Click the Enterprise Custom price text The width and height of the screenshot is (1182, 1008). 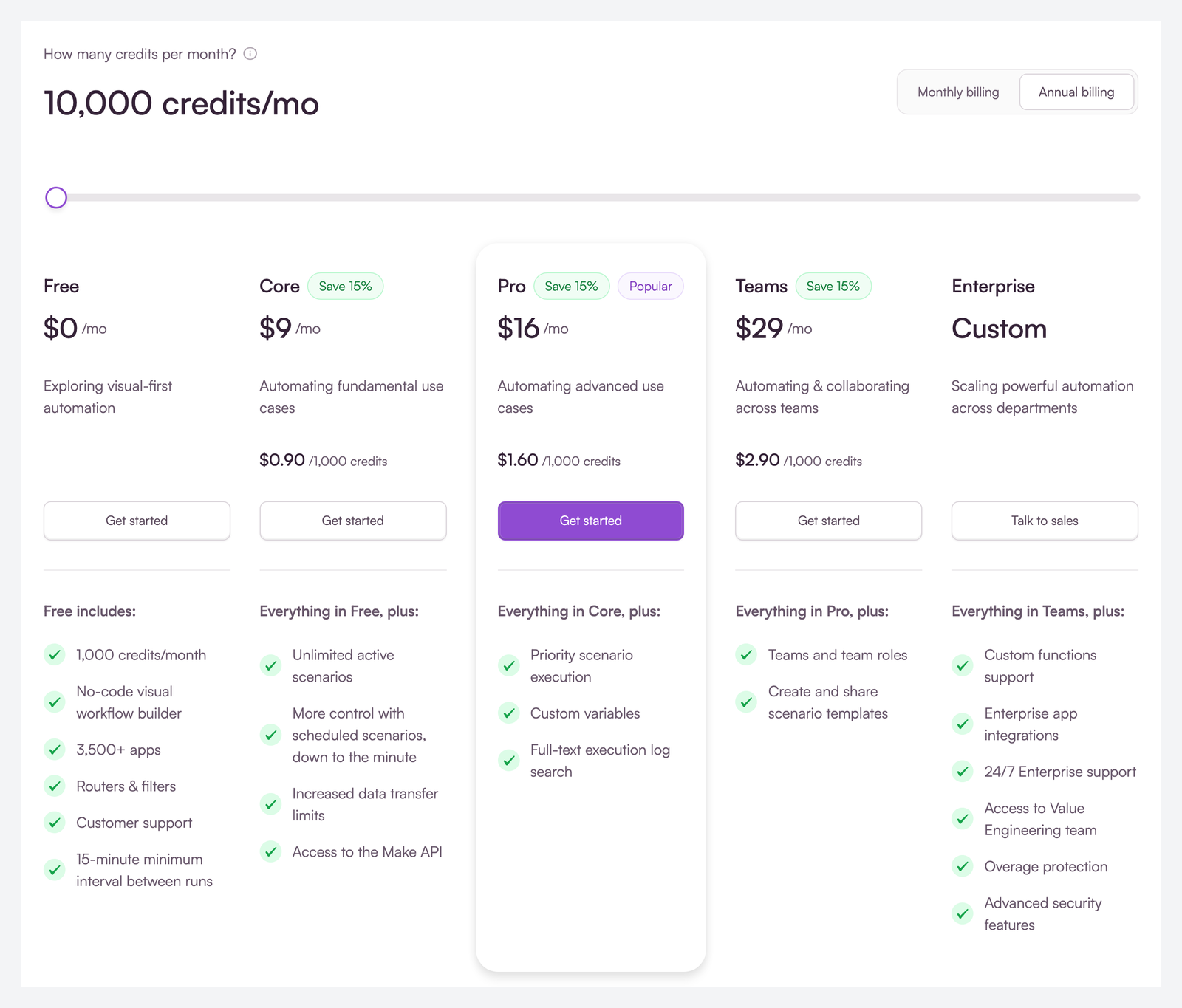click(999, 329)
